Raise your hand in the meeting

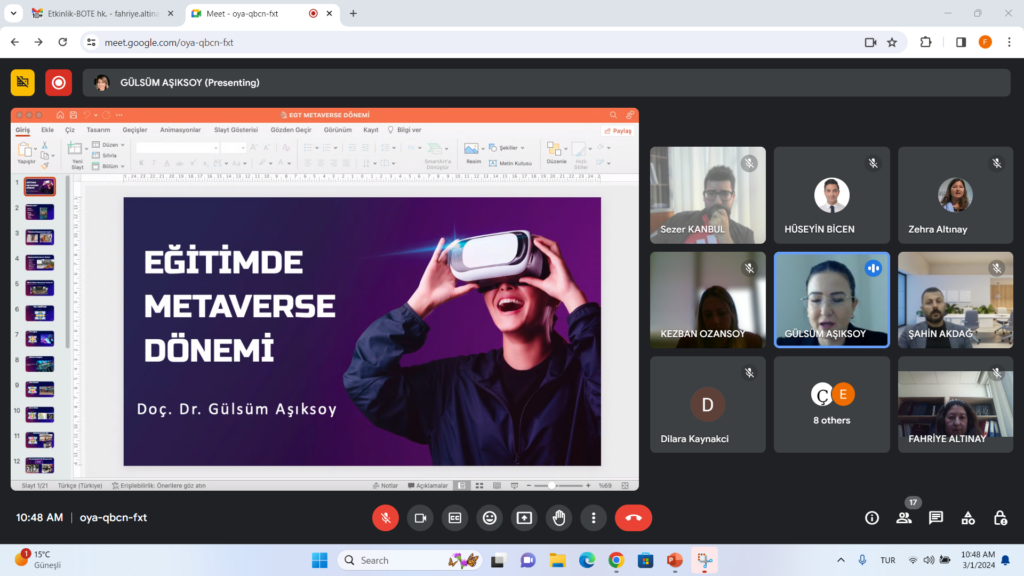click(559, 518)
